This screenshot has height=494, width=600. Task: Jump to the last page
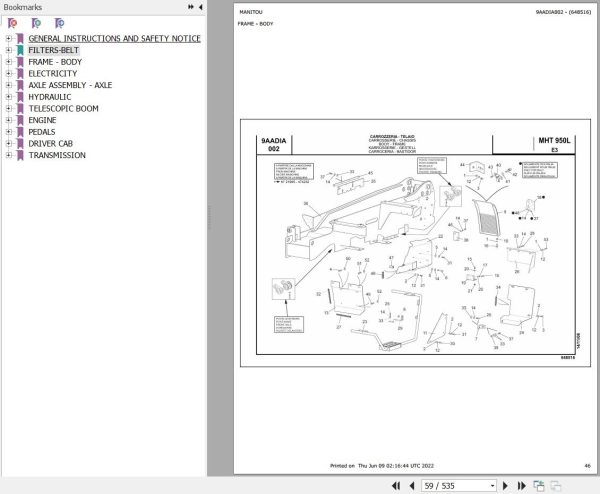521,486
